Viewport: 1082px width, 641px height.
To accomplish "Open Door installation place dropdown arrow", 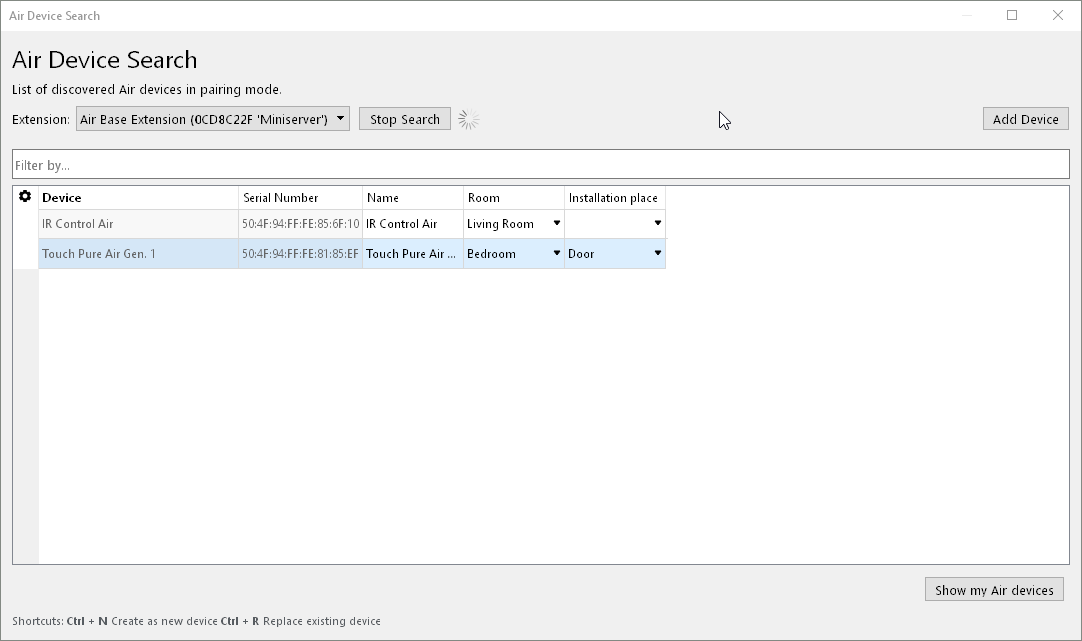I will [657, 253].
